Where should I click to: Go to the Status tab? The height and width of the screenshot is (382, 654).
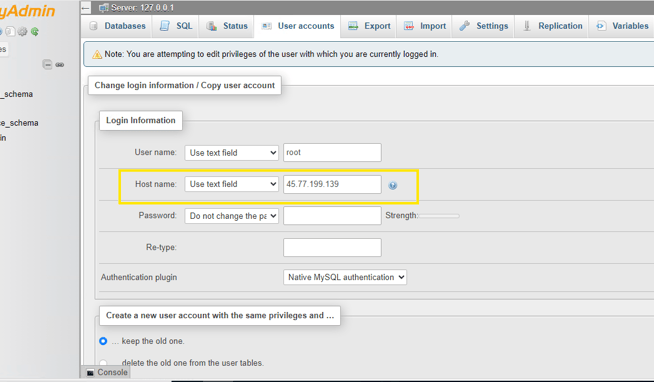click(227, 26)
